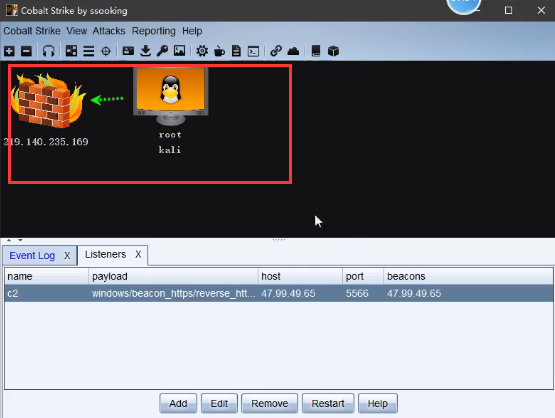
Task: Sort listeners by payload column
Action: tap(173, 276)
